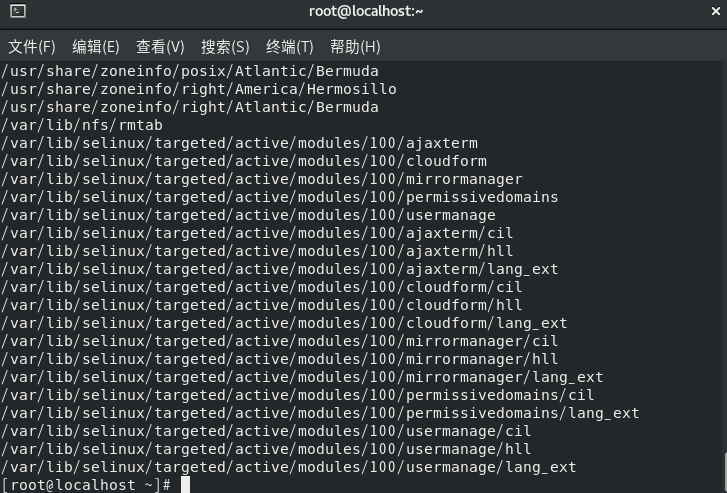Click the ajaxterm/hll path line
727x493 pixels.
[257, 251]
